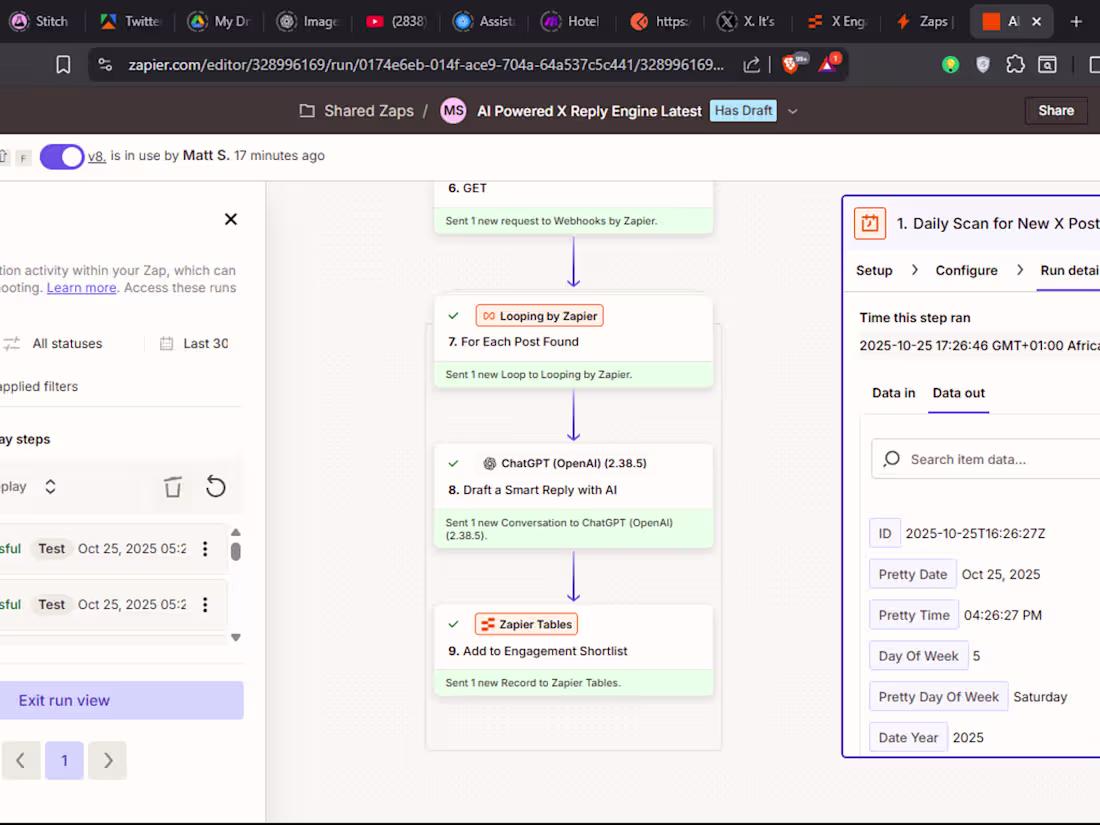Select the Pretty Date label
The width and height of the screenshot is (1100, 825).
click(x=913, y=575)
